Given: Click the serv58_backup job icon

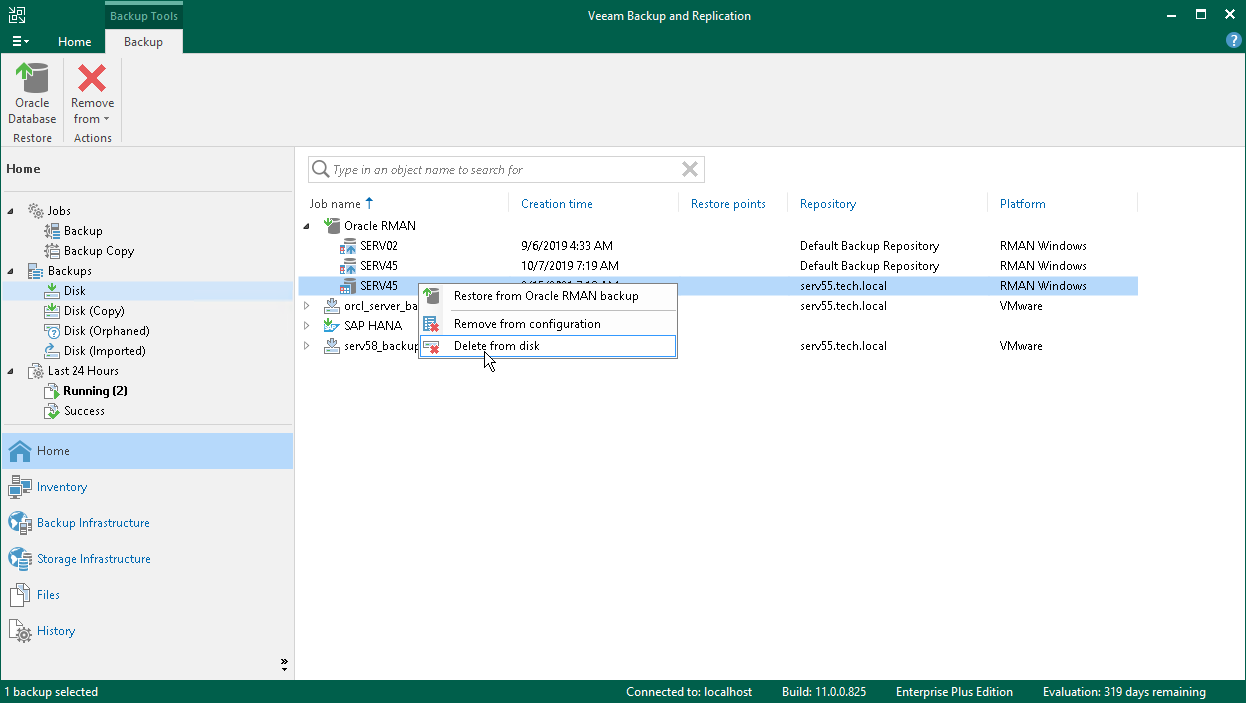Looking at the screenshot, I should (332, 346).
